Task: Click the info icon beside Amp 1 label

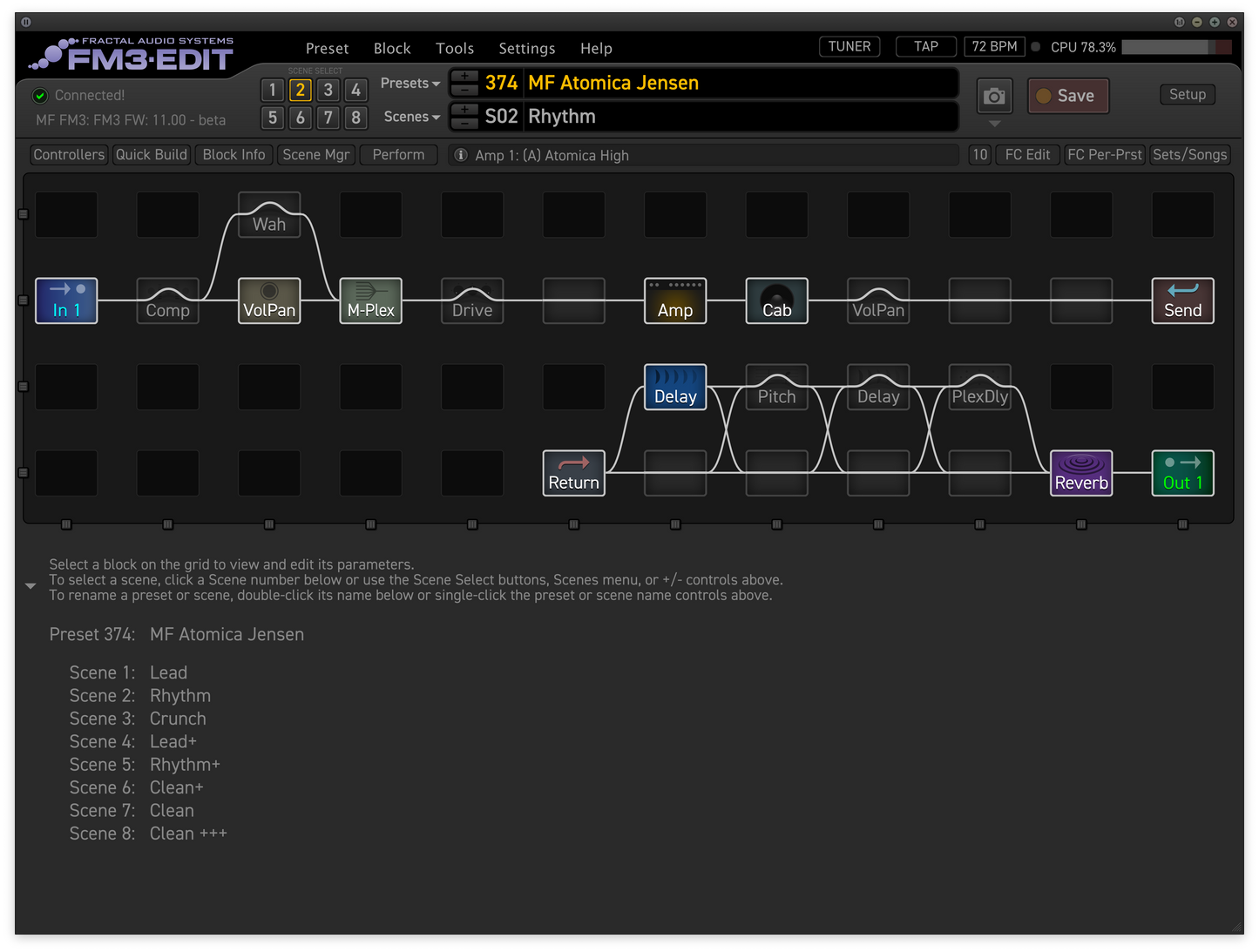Action: [x=461, y=155]
